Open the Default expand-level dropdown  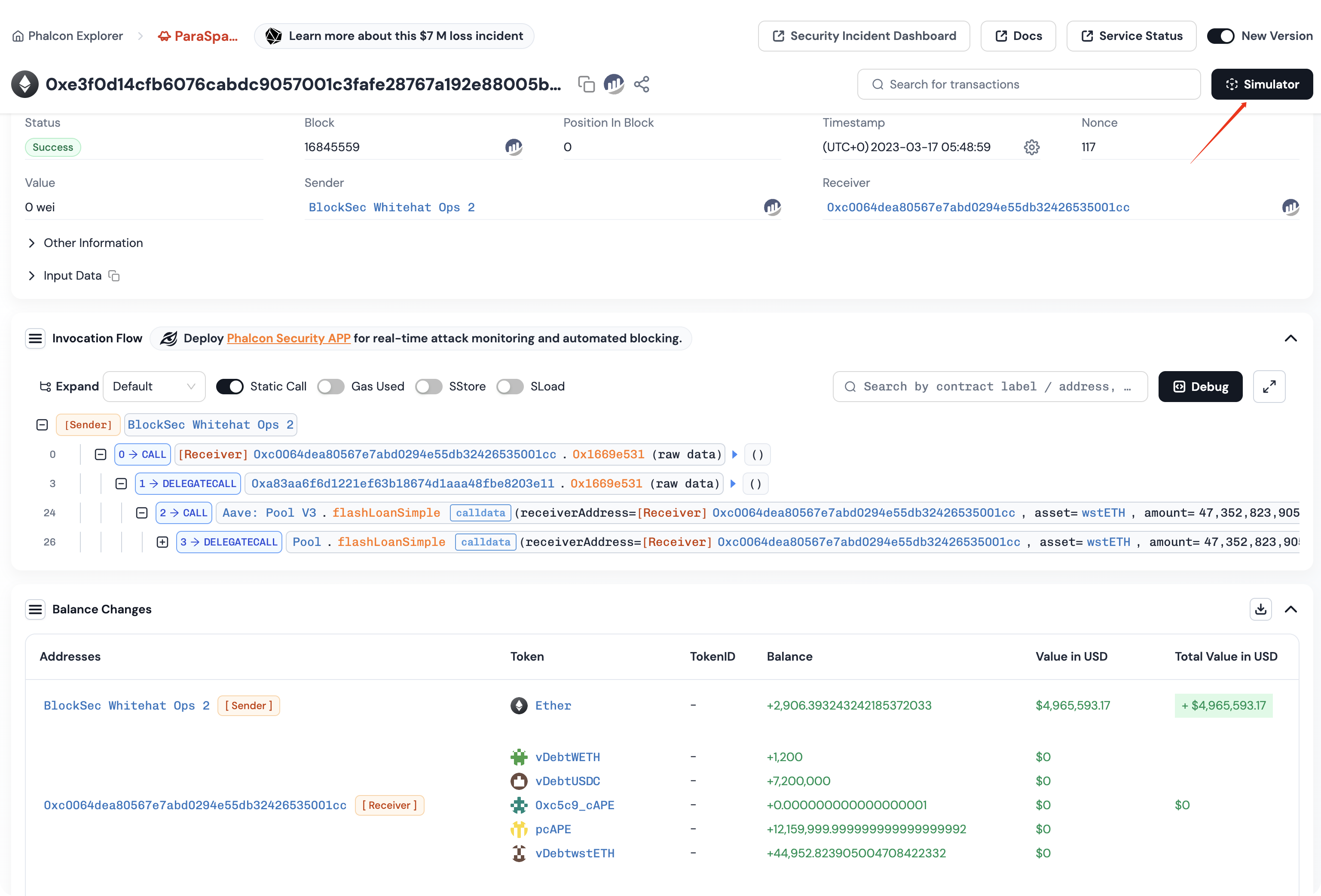point(154,387)
